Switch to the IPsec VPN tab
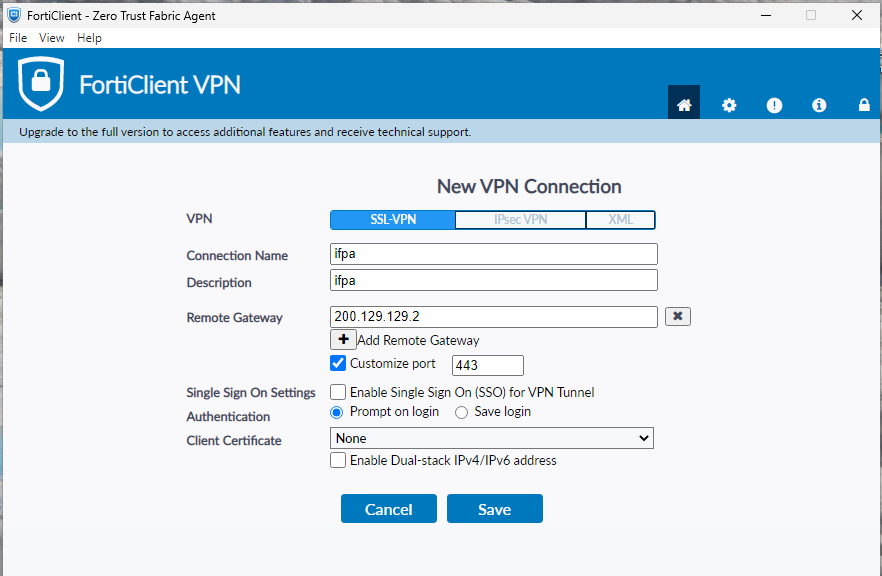The height and width of the screenshot is (576, 882). pyautogui.click(x=520, y=219)
